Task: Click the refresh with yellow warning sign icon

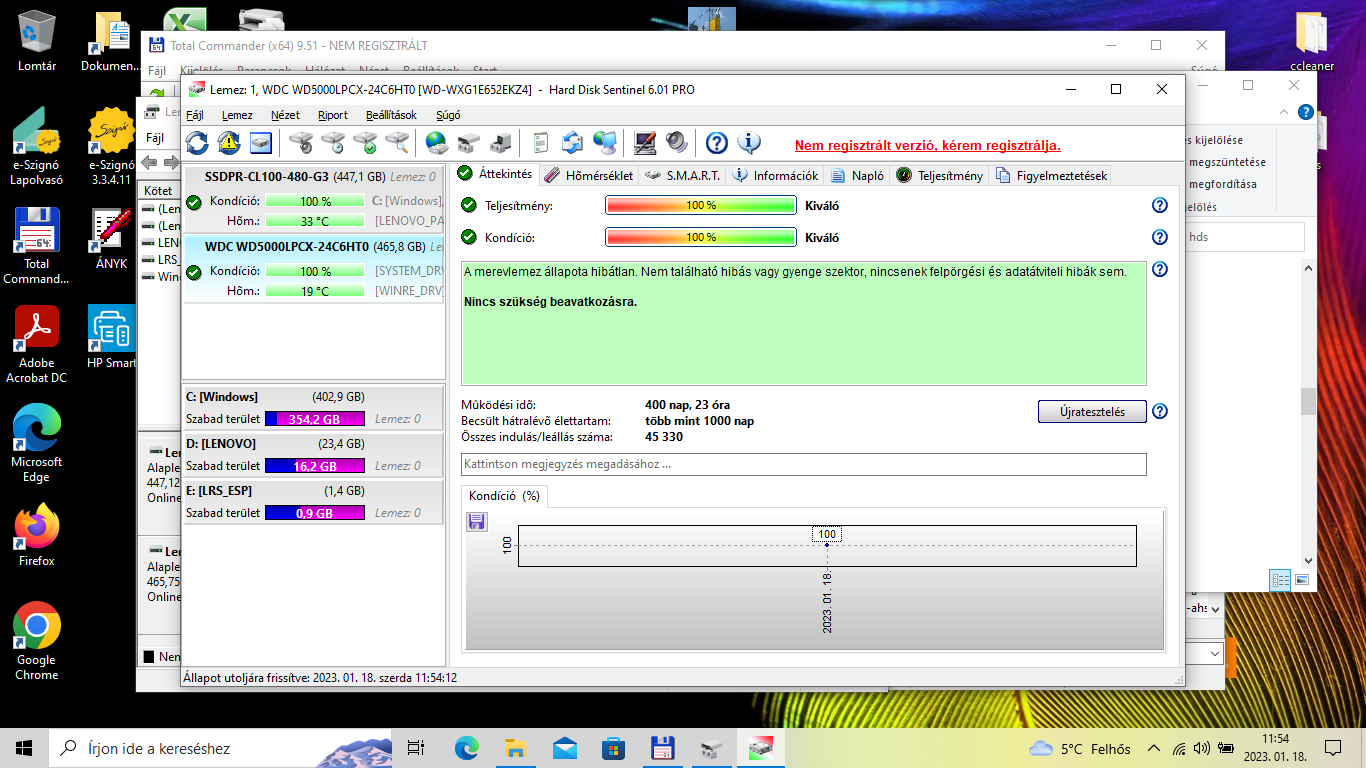Action: [229, 143]
